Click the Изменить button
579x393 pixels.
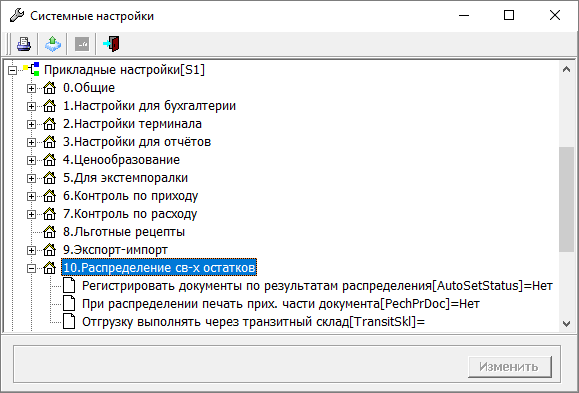click(x=510, y=367)
